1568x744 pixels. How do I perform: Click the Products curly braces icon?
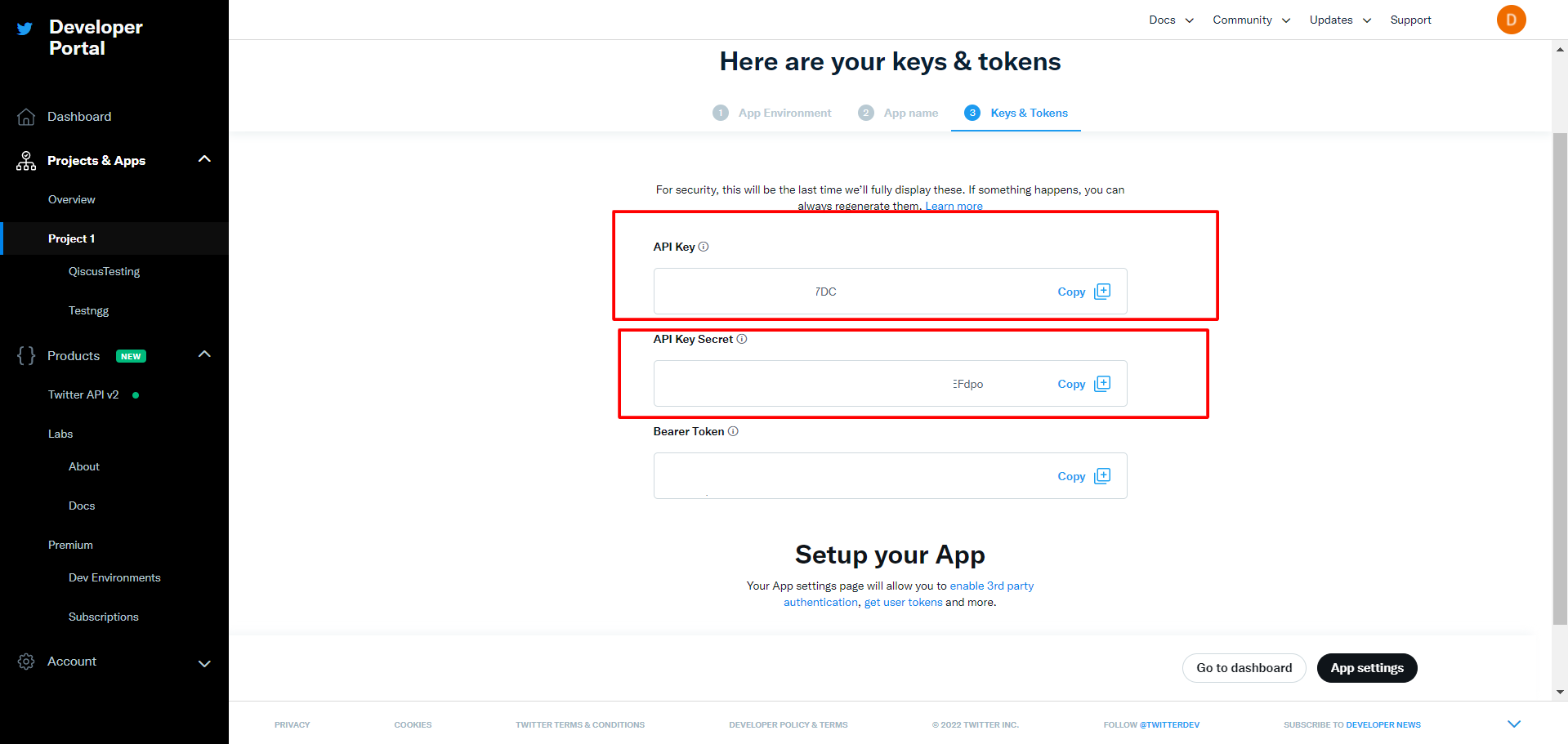26,355
